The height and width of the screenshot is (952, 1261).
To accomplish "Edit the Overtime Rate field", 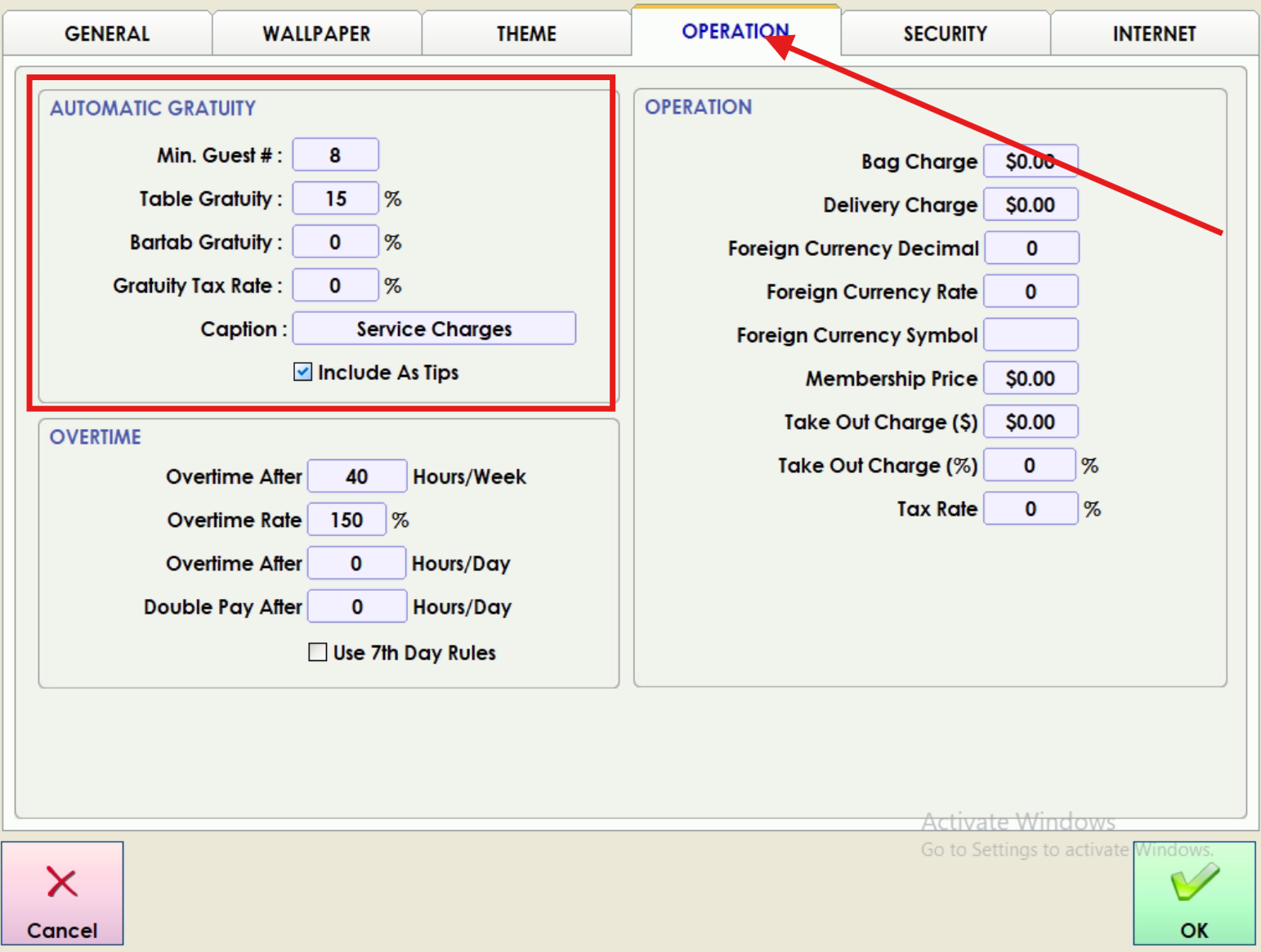I will [347, 519].
